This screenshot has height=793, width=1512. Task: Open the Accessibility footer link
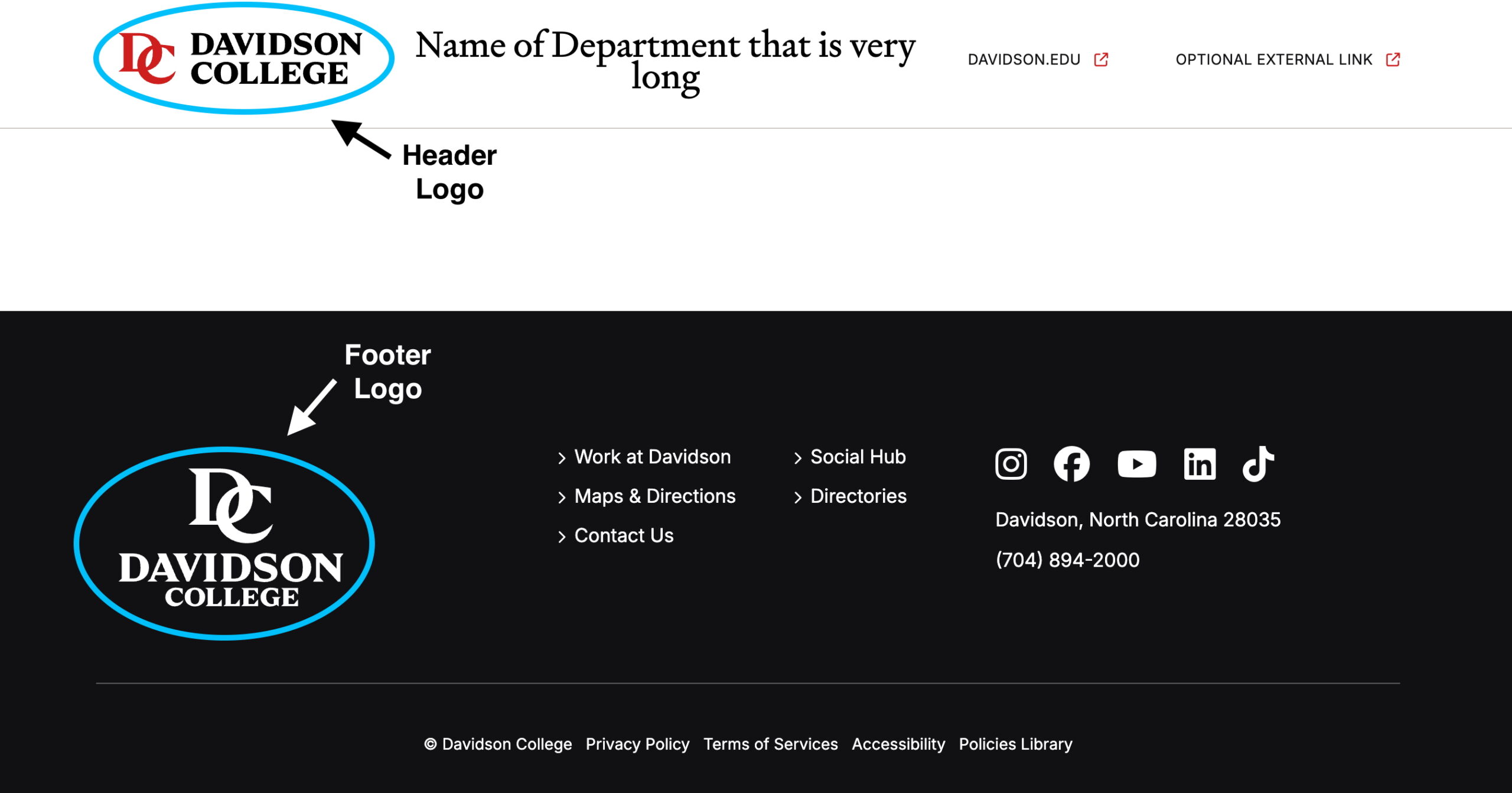point(898,744)
